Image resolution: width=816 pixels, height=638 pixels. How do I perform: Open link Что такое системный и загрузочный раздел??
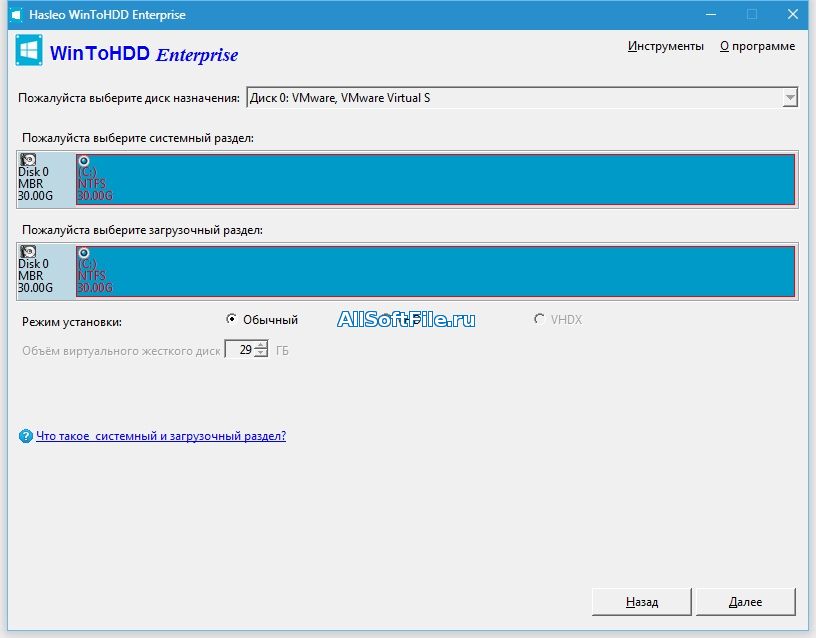click(x=161, y=436)
